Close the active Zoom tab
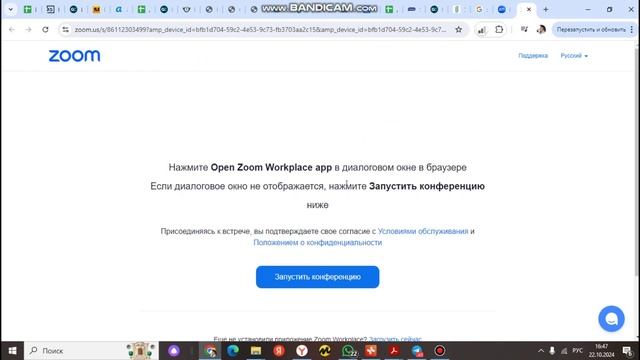 (x=529, y=9)
